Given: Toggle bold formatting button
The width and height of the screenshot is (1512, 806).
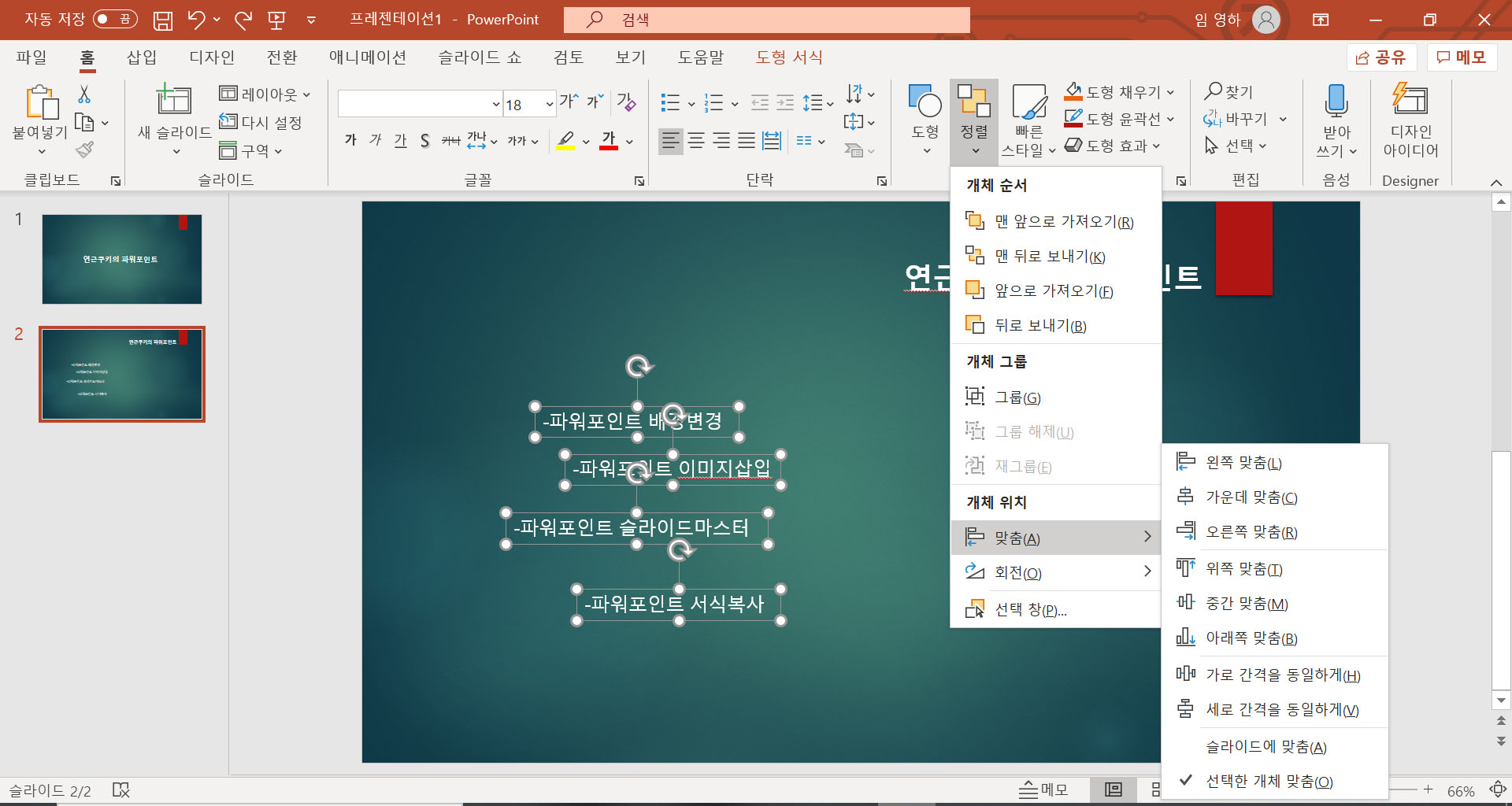Looking at the screenshot, I should [350, 140].
